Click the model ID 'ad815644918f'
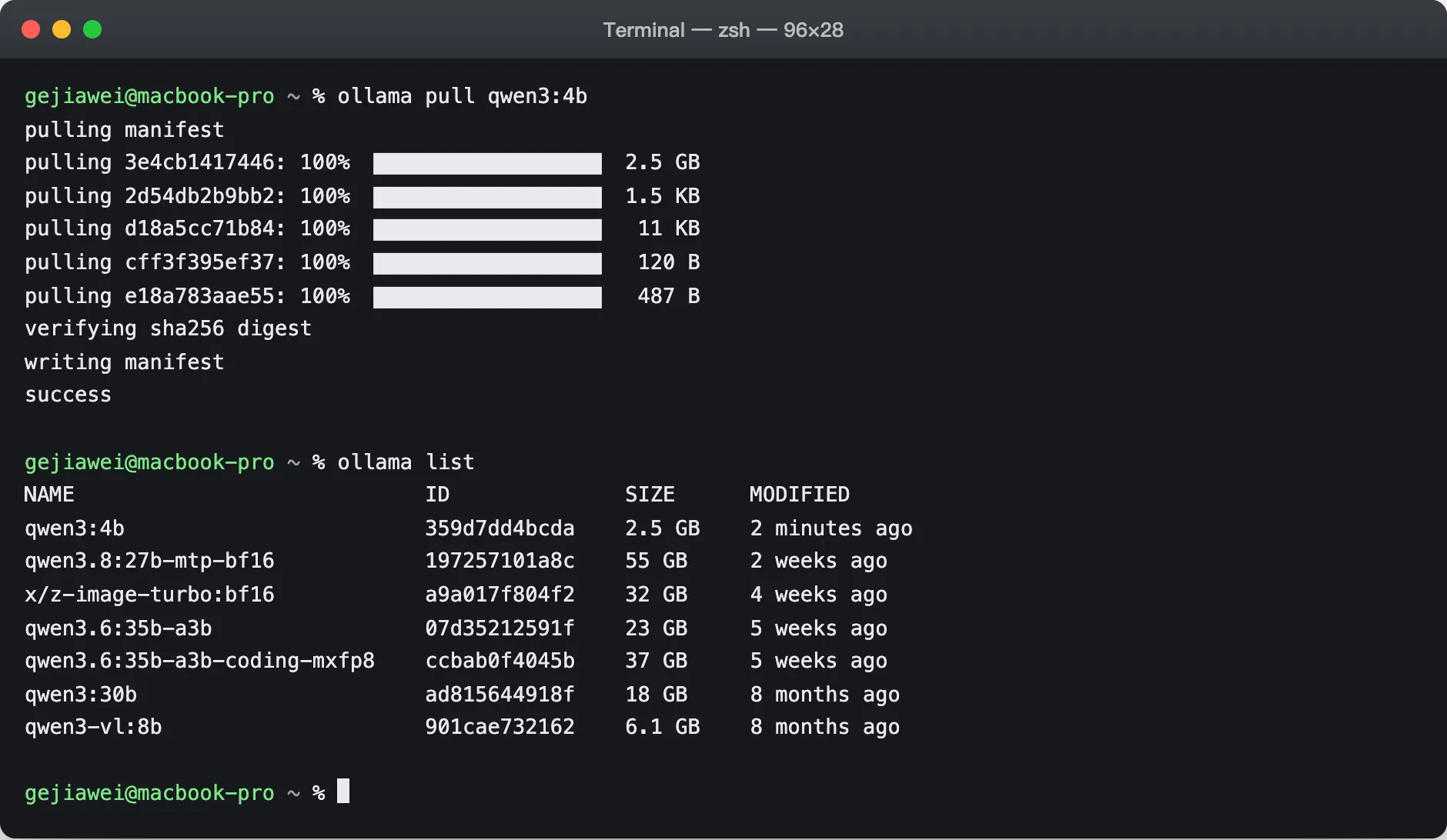1447x840 pixels. click(x=500, y=695)
